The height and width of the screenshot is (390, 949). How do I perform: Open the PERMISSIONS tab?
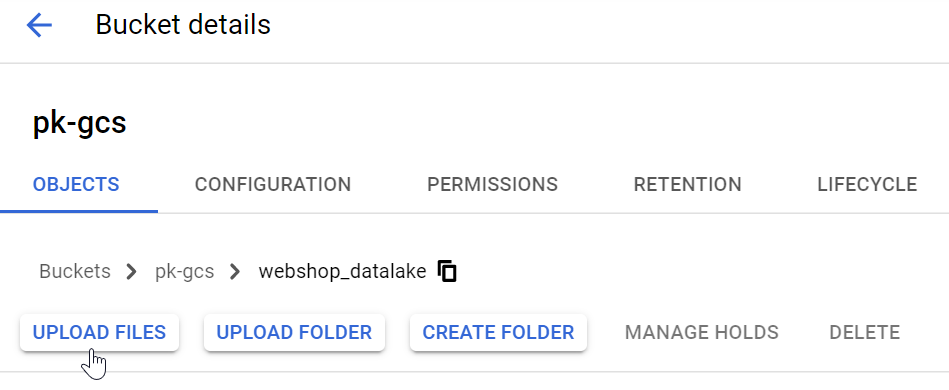pyautogui.click(x=493, y=184)
